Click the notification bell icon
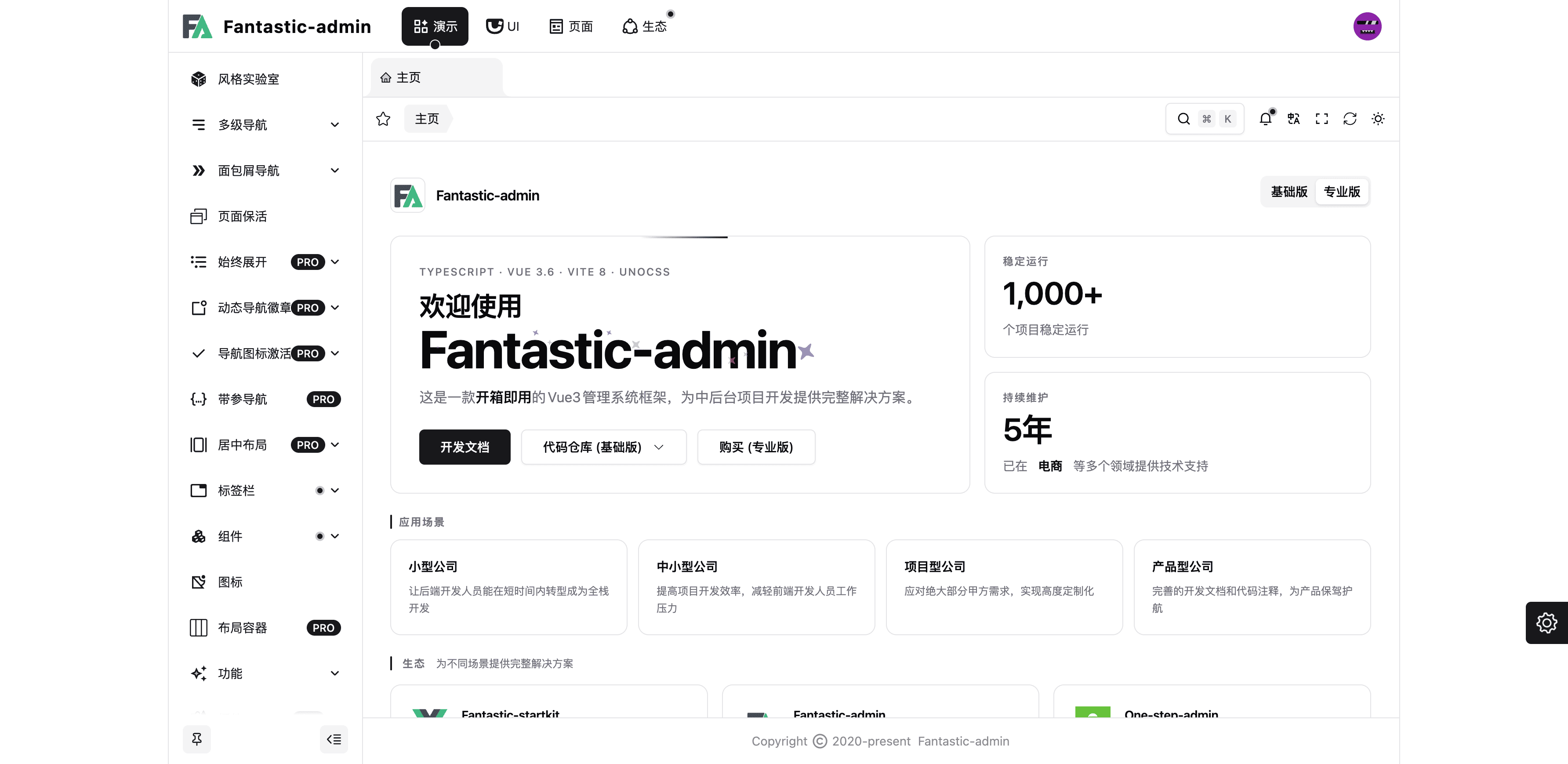Viewport: 1568px width, 764px height. click(x=1266, y=119)
